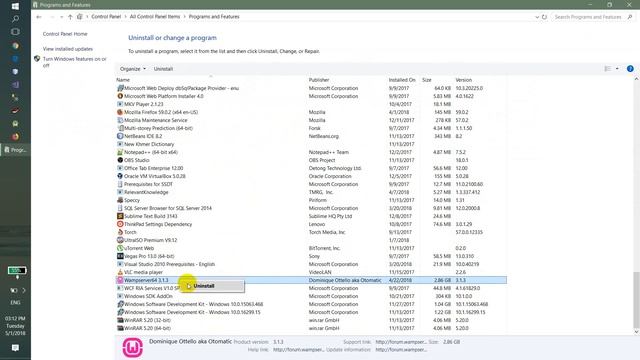
Task: Open the Windows Start menu
Action: tap(15, 6)
